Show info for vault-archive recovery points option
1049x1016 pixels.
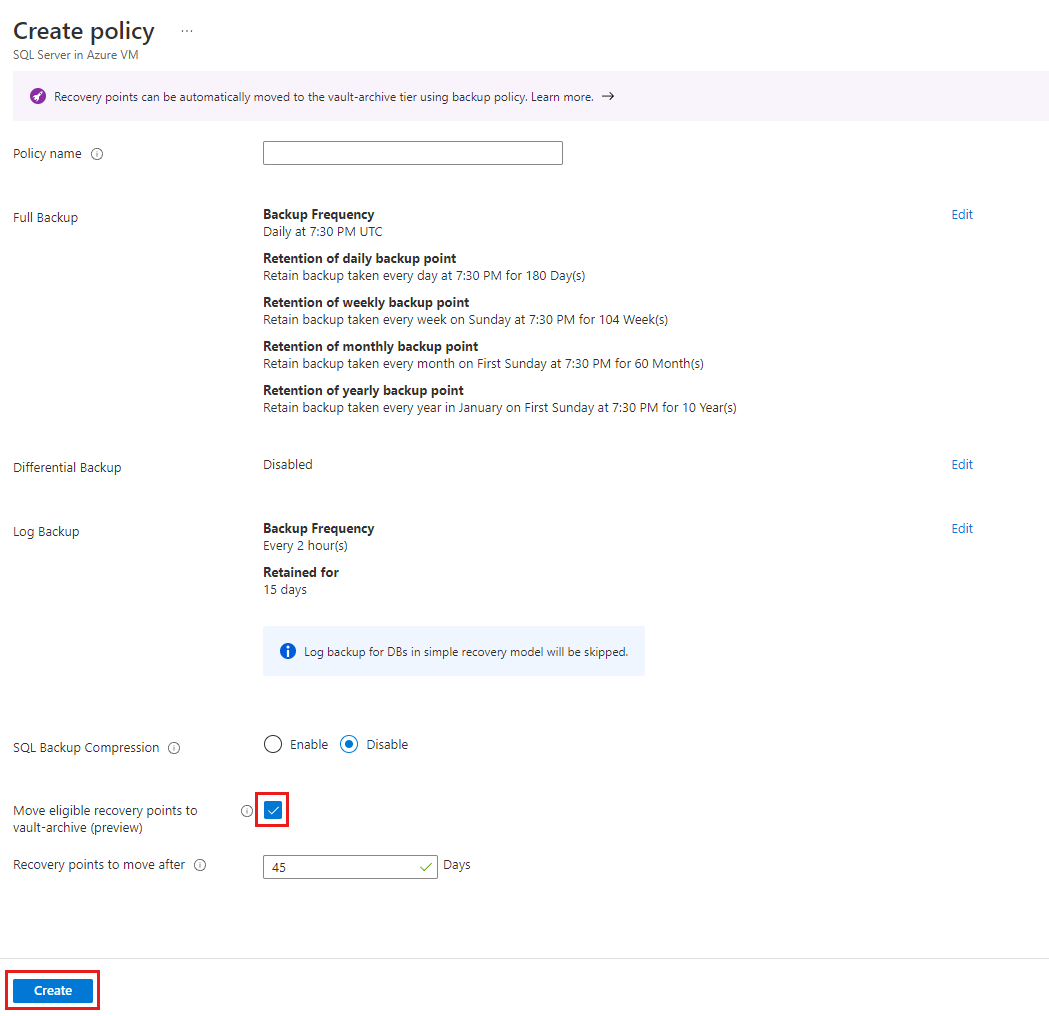click(x=247, y=811)
